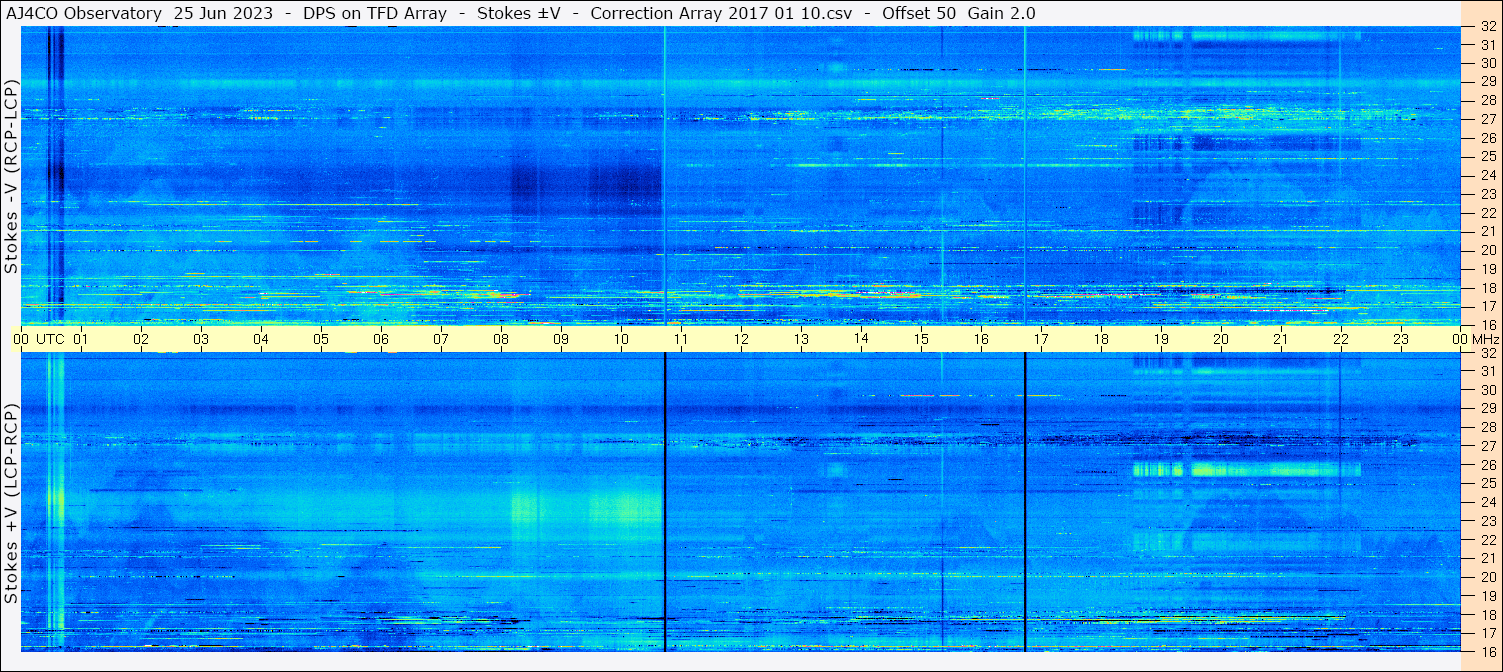The height and width of the screenshot is (672, 1503).
Task: Click the 'Stokes ±V' header label
Action: 518,13
